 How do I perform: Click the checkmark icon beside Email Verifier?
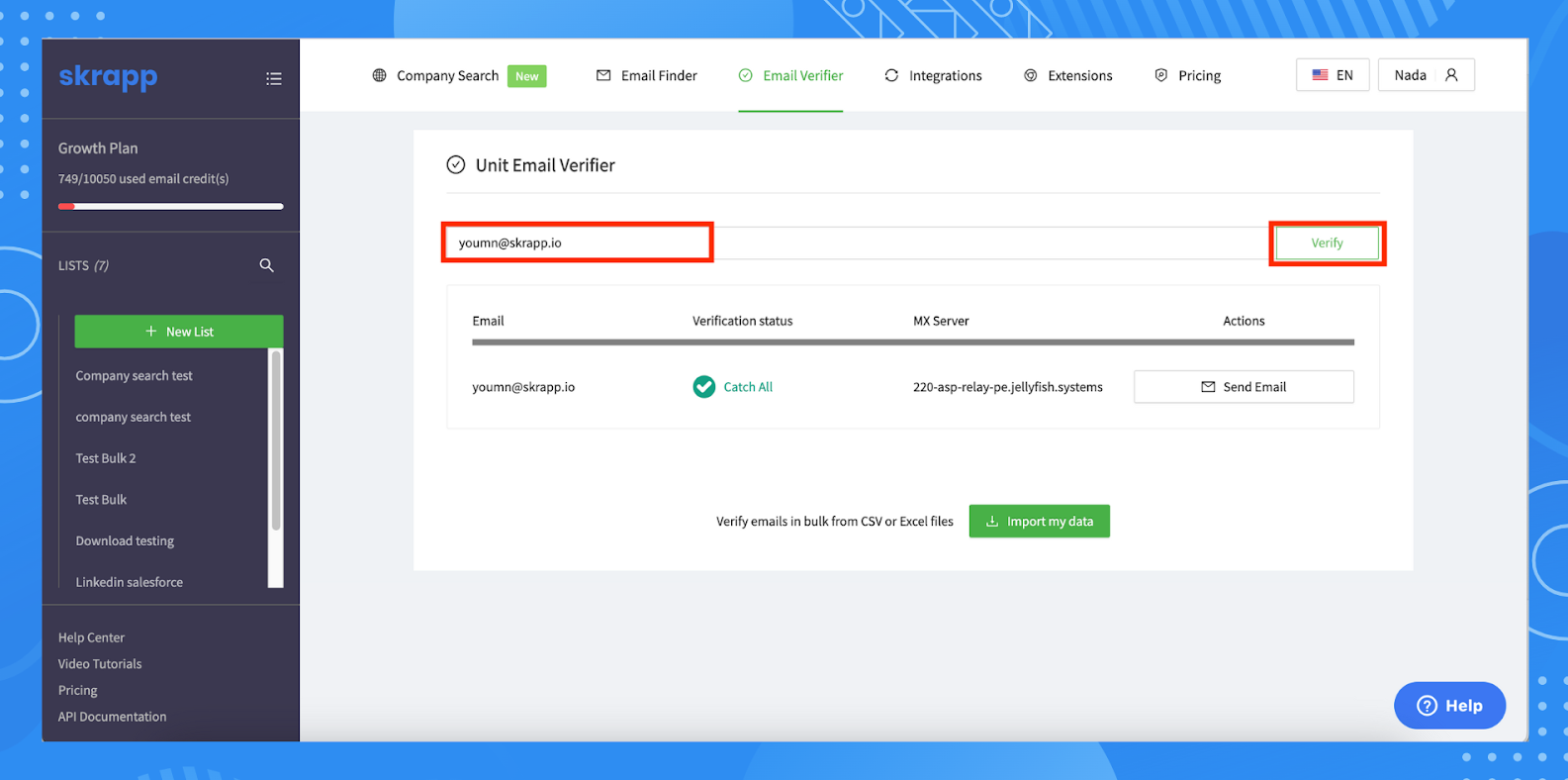[x=746, y=75]
